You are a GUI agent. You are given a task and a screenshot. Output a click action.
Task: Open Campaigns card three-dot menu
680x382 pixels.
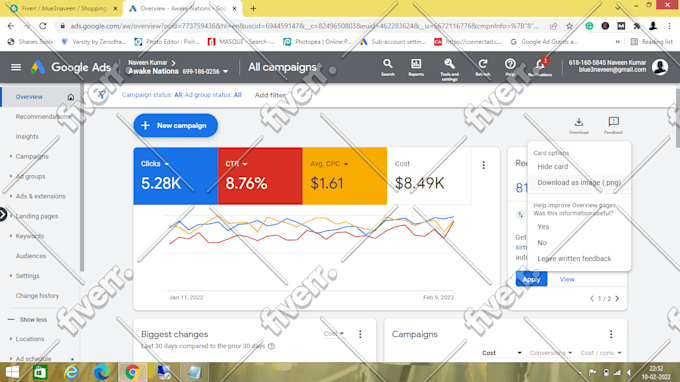[611, 334]
